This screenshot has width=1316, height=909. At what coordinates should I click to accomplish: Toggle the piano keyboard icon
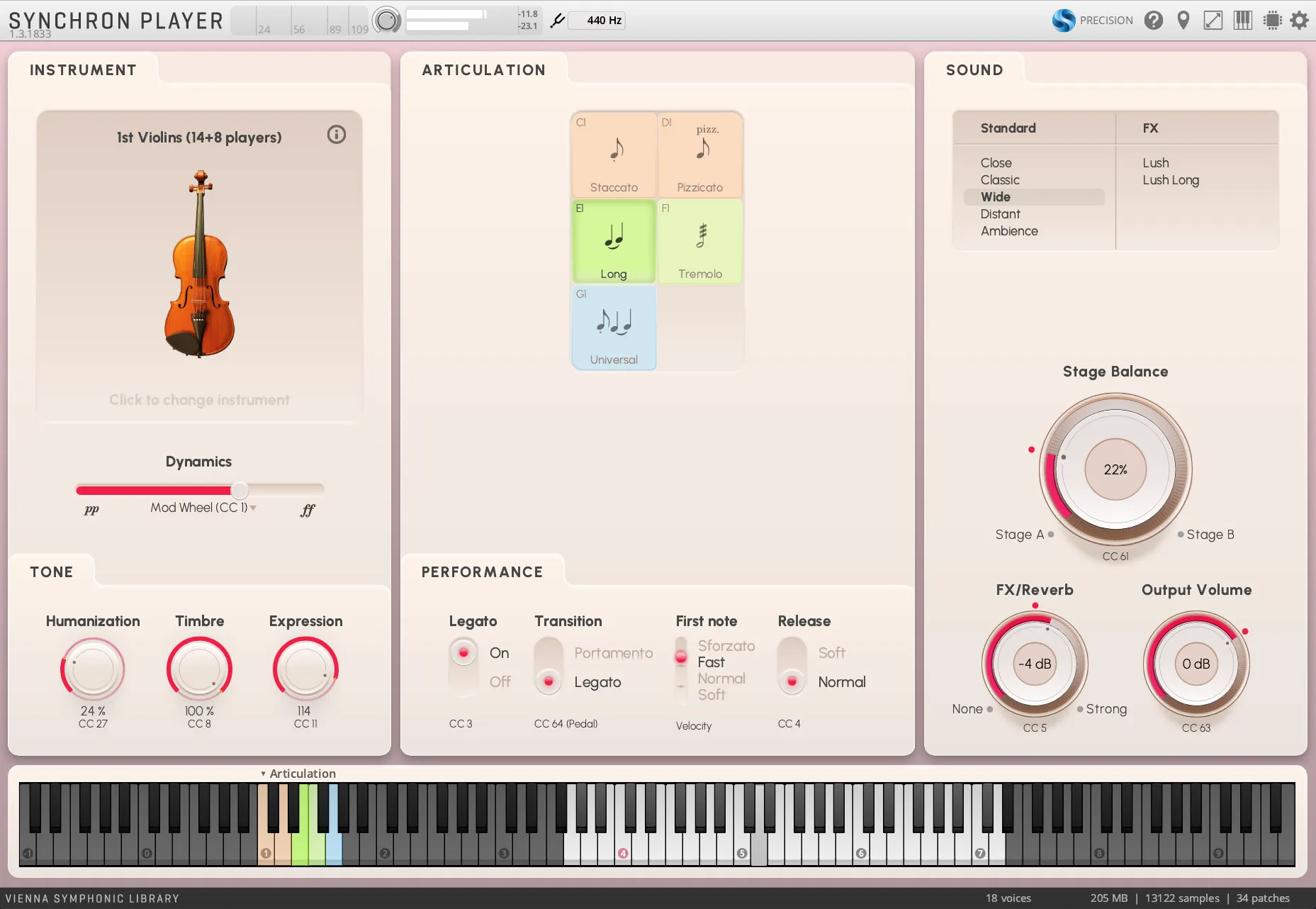click(x=1242, y=21)
